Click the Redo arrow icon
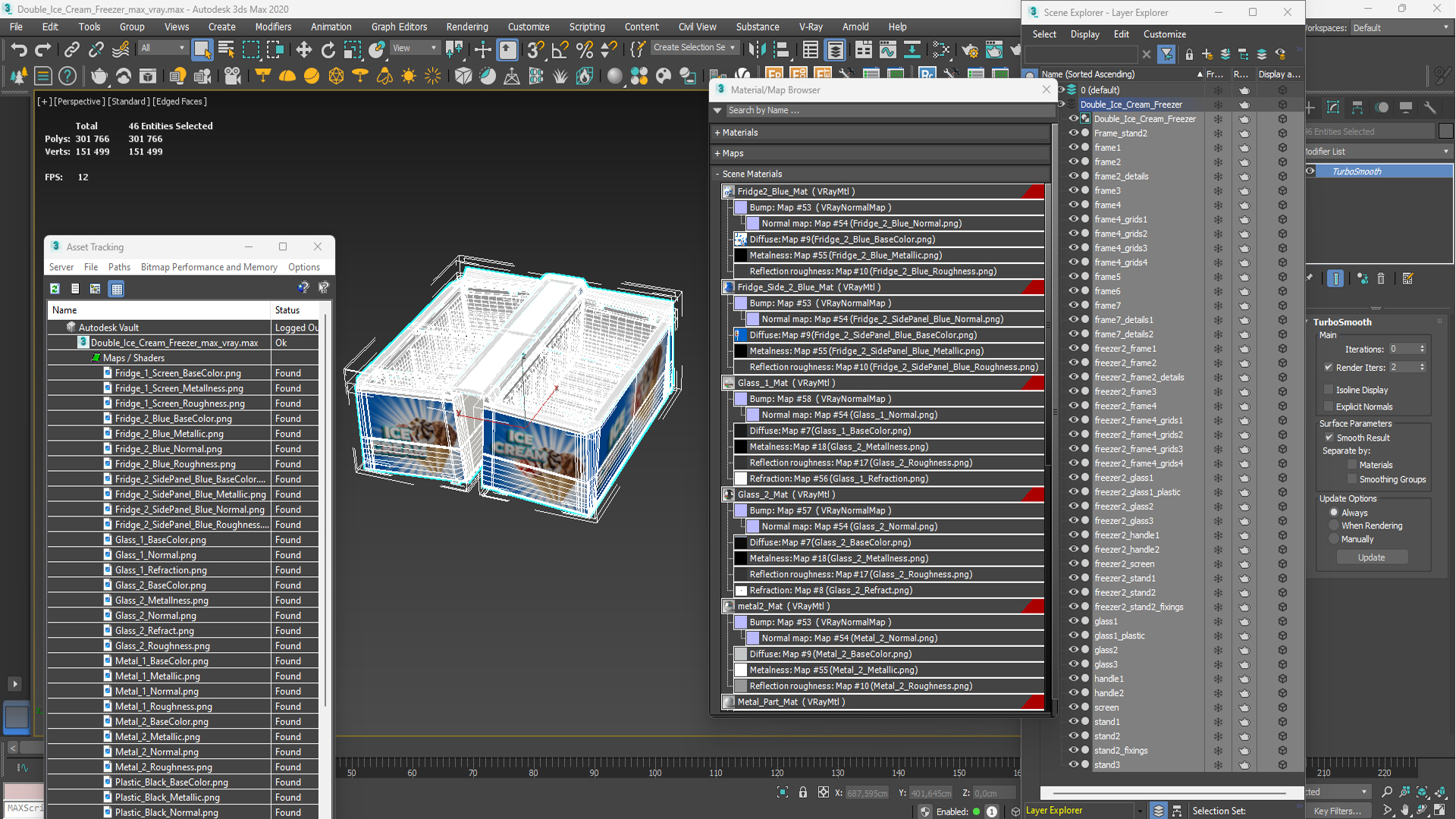Viewport: 1456px width, 819px height. tap(43, 50)
